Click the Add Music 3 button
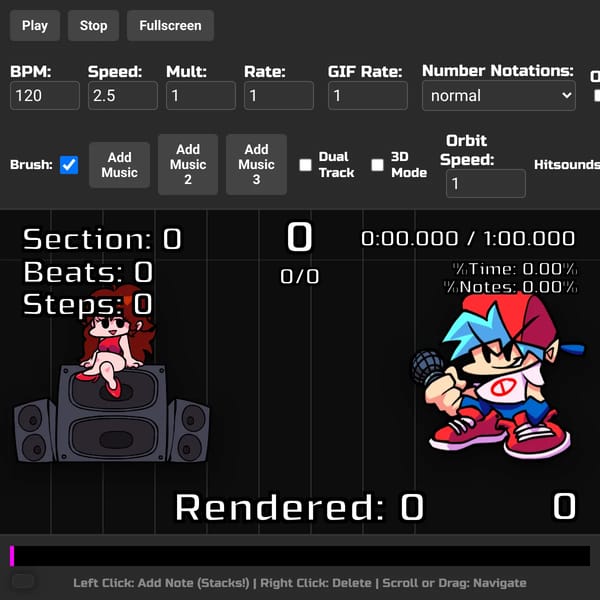 256,165
